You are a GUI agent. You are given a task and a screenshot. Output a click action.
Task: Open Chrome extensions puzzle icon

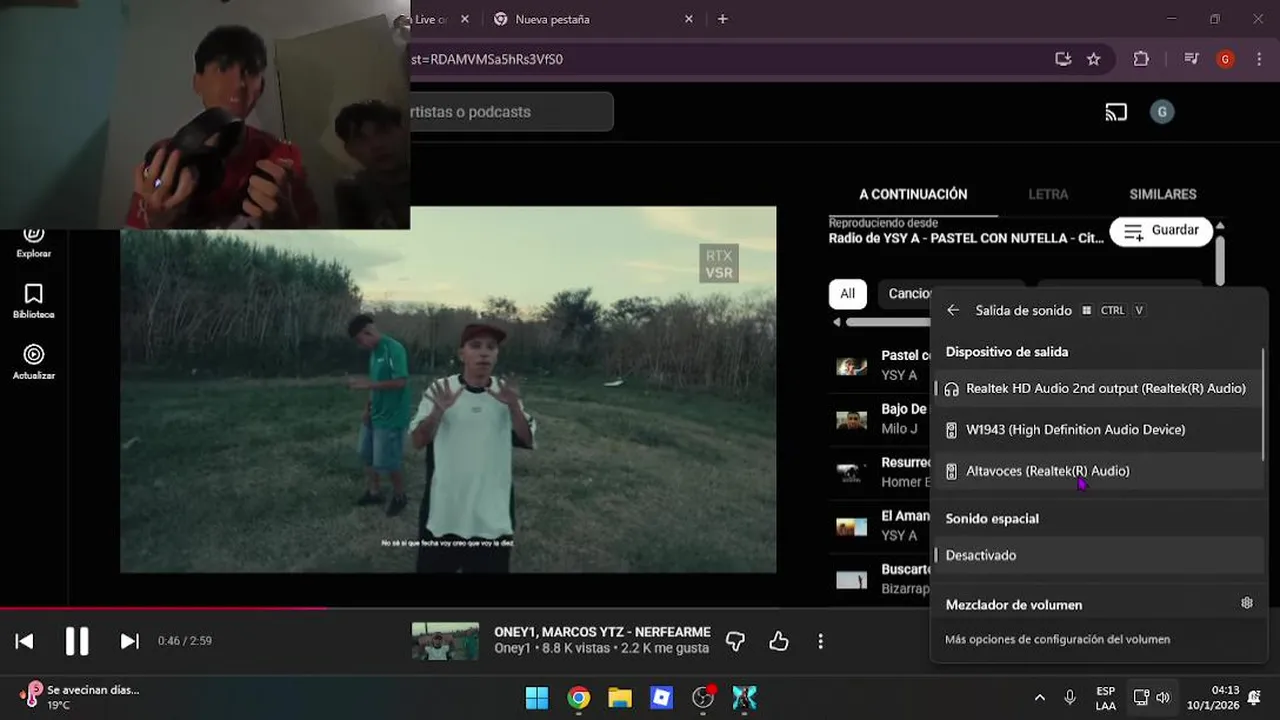pyautogui.click(x=1141, y=59)
